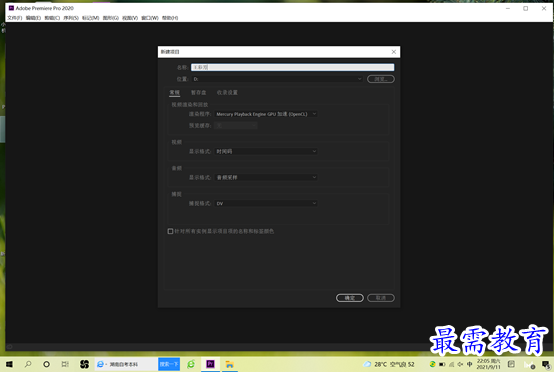Click the Cortana circle icon
This screenshot has height=372, width=554.
click(x=46, y=364)
